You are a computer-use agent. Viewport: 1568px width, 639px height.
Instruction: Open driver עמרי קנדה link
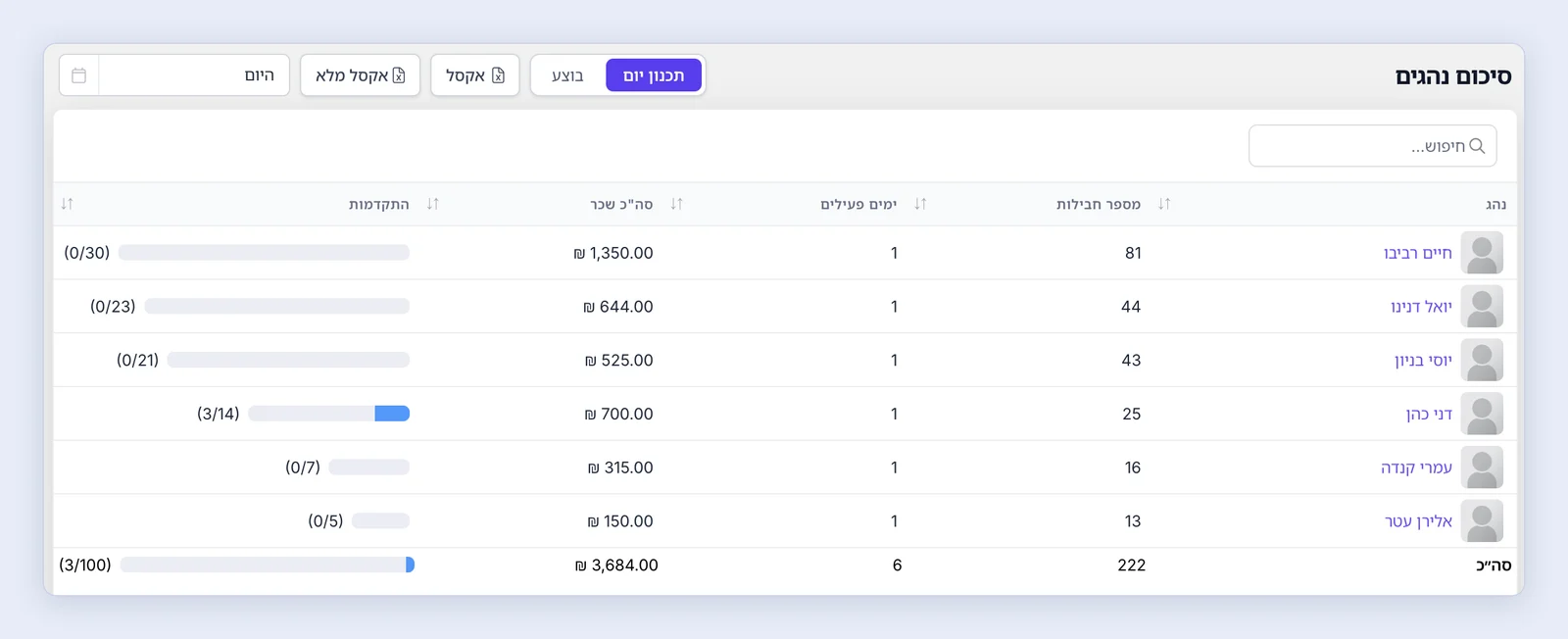(x=1416, y=467)
